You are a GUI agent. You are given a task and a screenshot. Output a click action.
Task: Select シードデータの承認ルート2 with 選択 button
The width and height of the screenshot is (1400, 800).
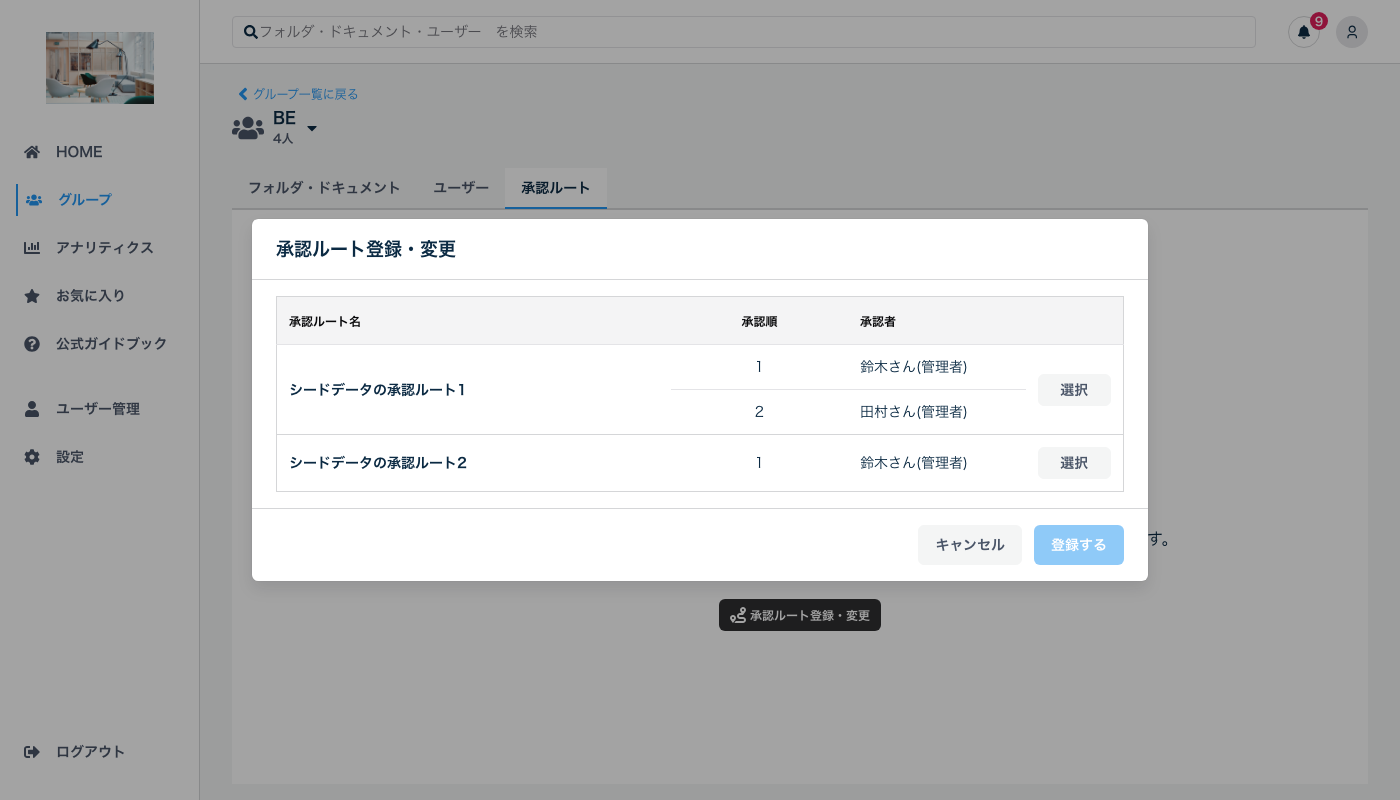[x=1074, y=463]
